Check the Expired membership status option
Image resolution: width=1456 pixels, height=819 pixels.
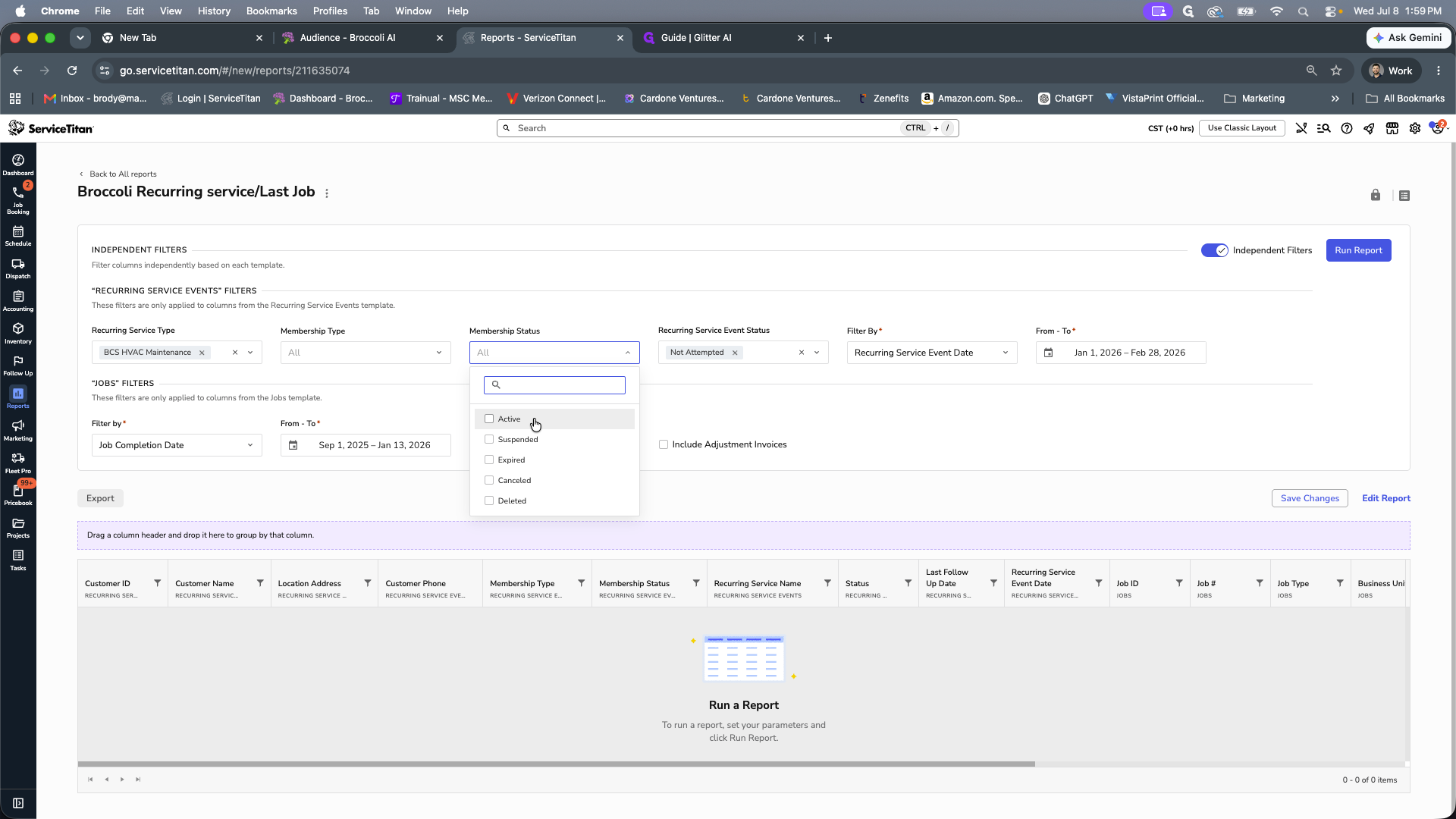[x=489, y=460]
